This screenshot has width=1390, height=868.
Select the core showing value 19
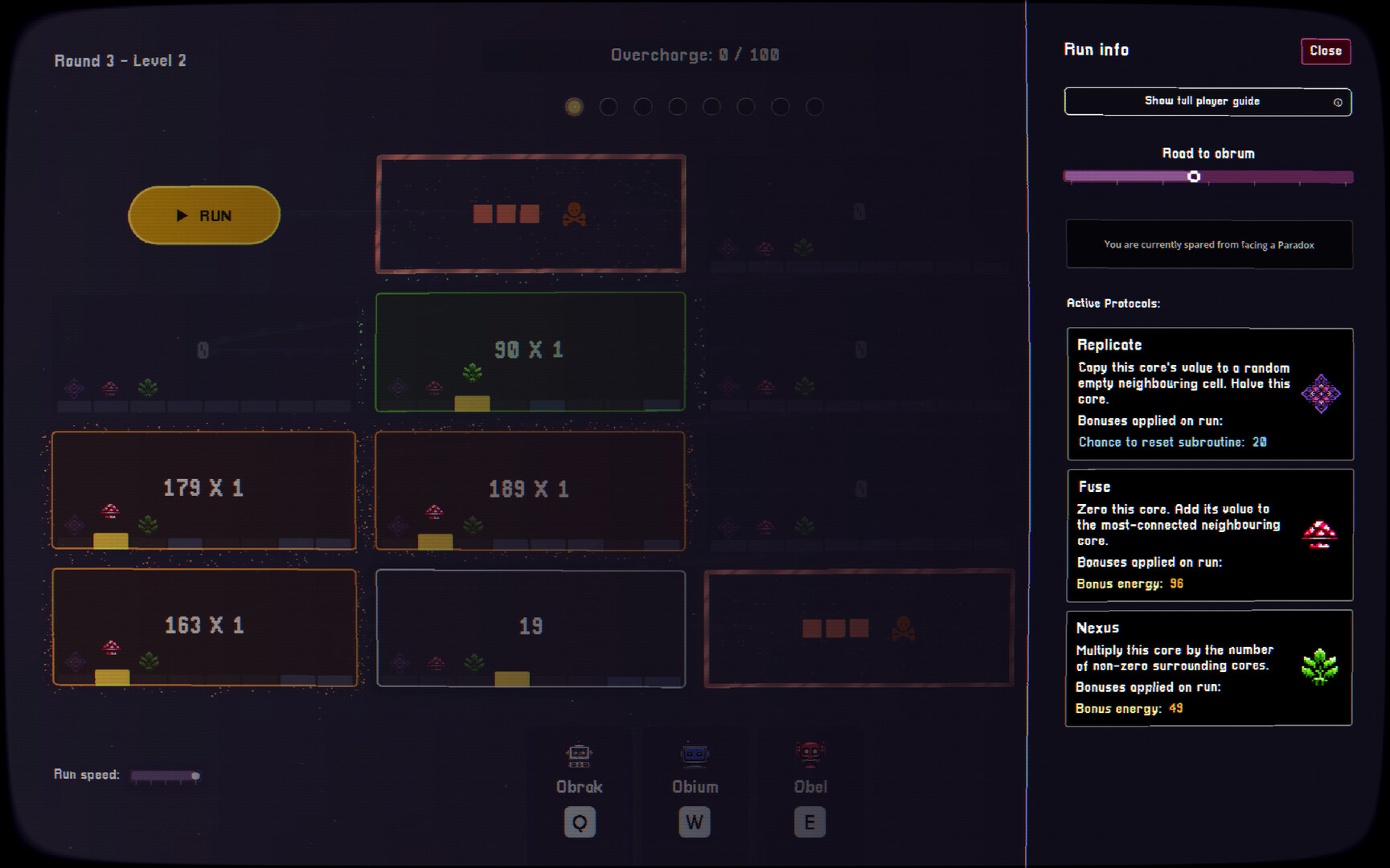click(530, 627)
